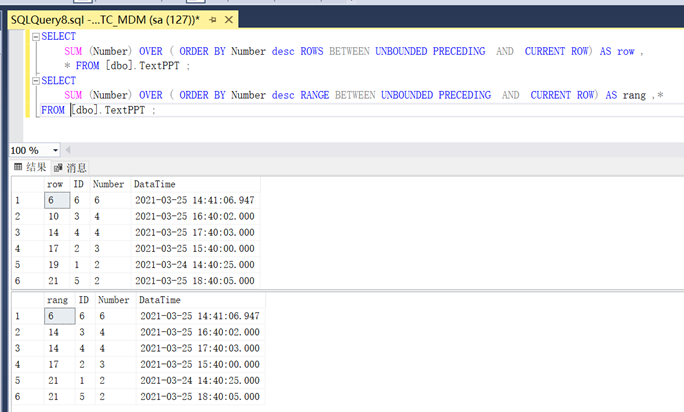The width and height of the screenshot is (684, 412).
Task: Click the 'row' column header
Action: pyautogui.click(x=57, y=184)
